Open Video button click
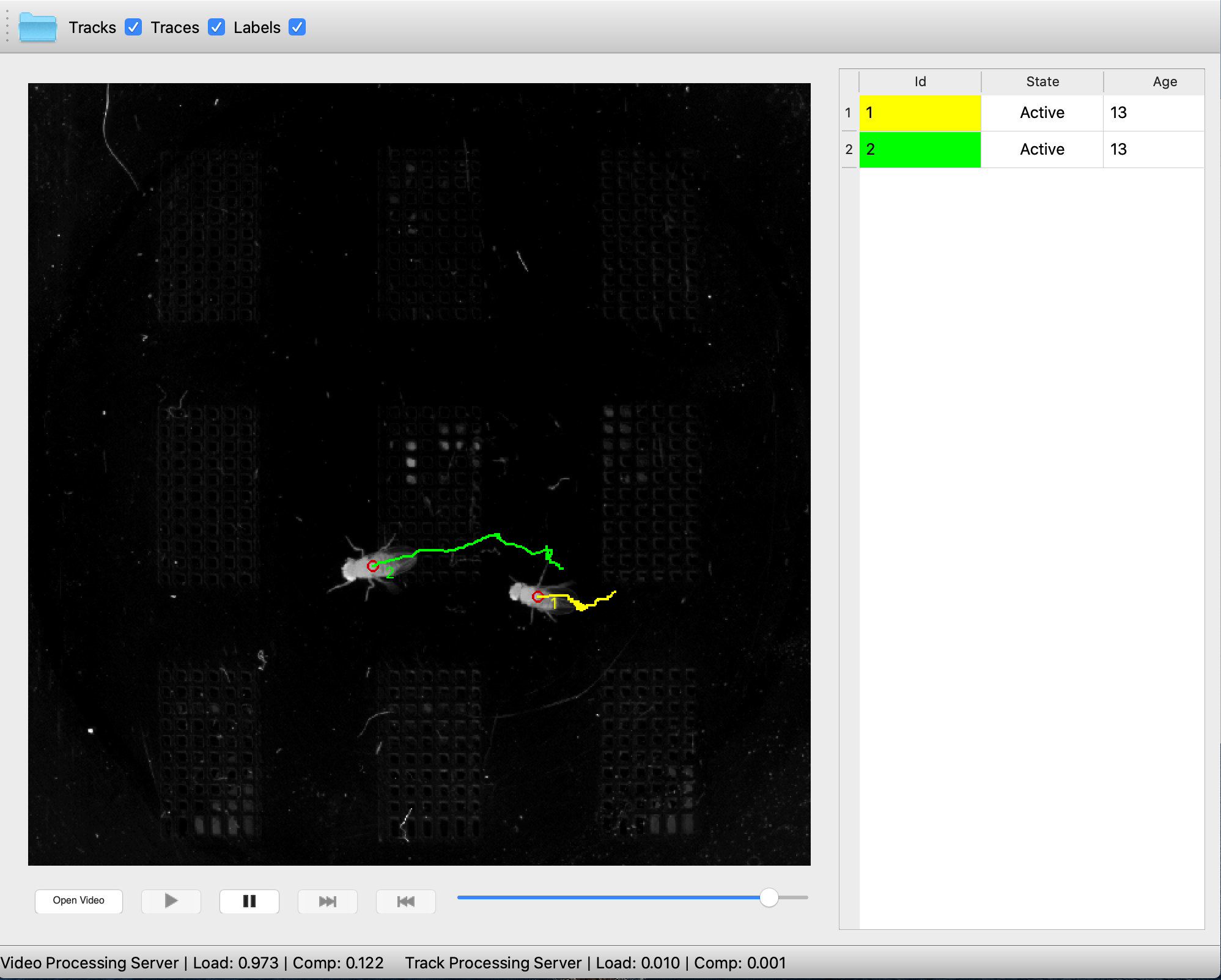Viewport: 1221px width, 980px height. pos(79,901)
